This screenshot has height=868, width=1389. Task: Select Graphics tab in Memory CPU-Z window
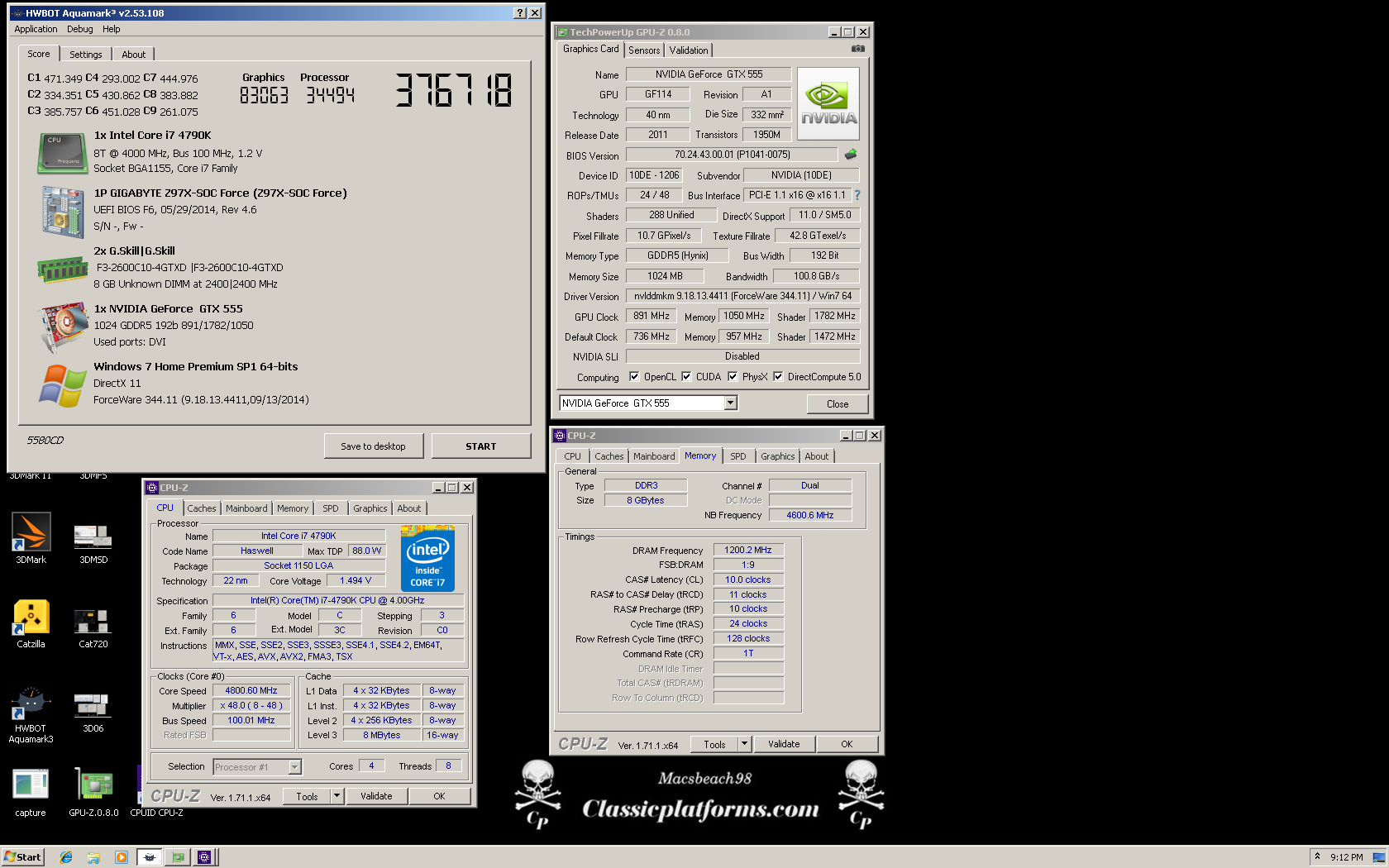point(778,456)
